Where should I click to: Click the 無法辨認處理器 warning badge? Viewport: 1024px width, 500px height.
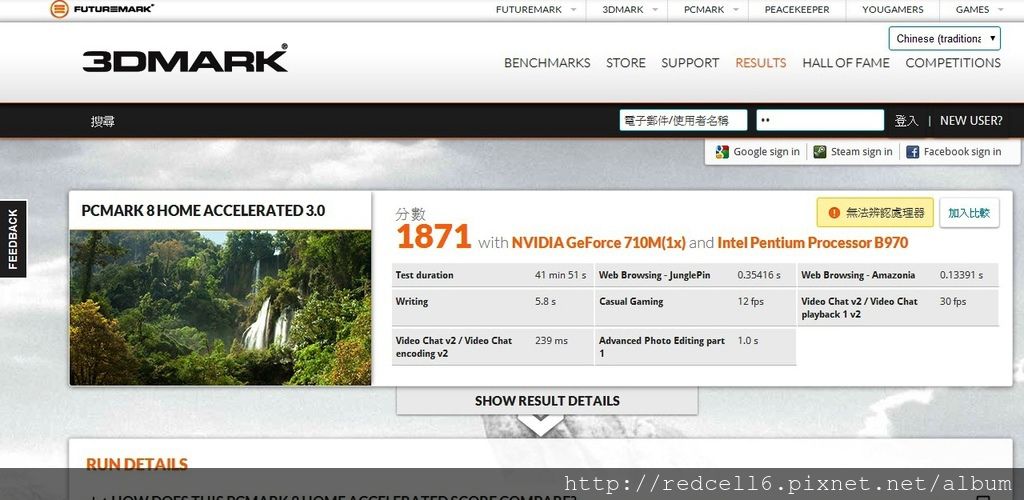pyautogui.click(x=875, y=213)
